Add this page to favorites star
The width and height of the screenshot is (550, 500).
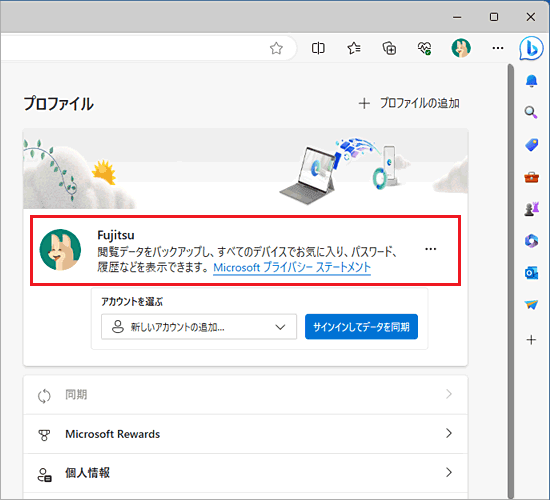tap(276, 48)
